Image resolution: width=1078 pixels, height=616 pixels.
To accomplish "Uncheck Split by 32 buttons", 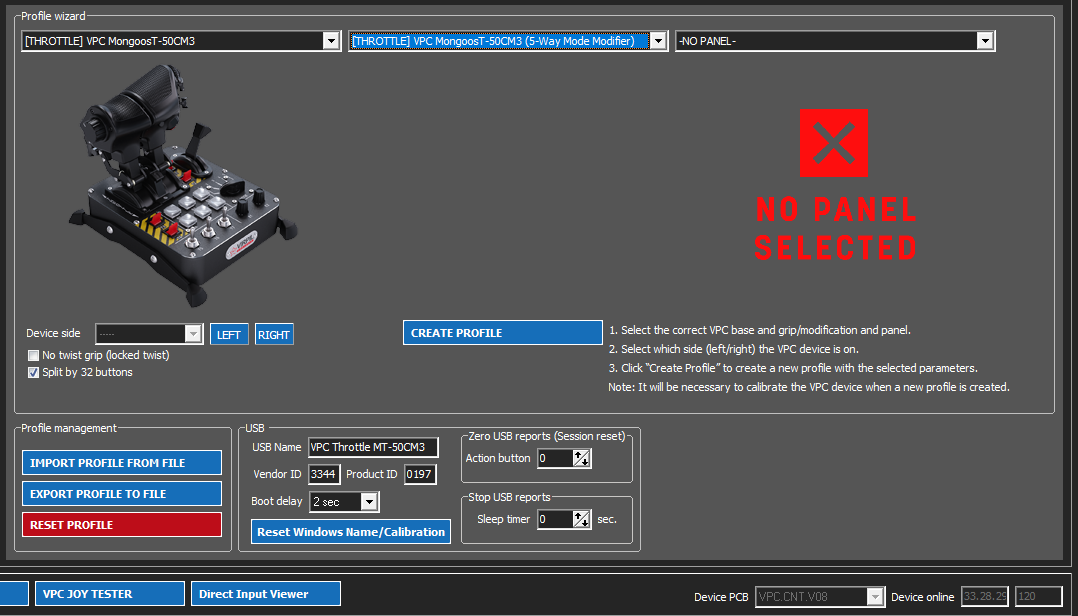I will 33,373.
